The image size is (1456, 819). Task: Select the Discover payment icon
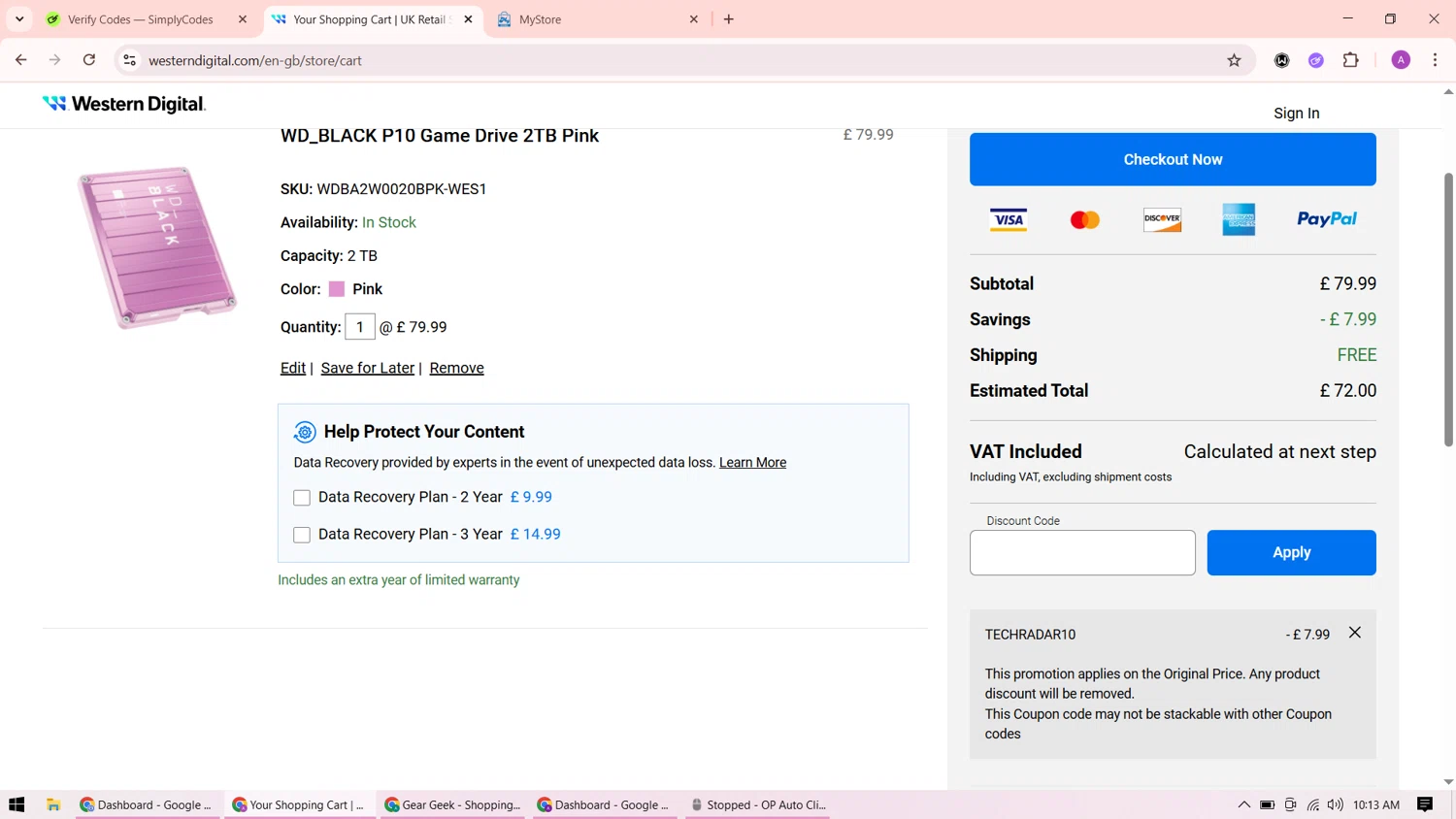[x=1162, y=219]
